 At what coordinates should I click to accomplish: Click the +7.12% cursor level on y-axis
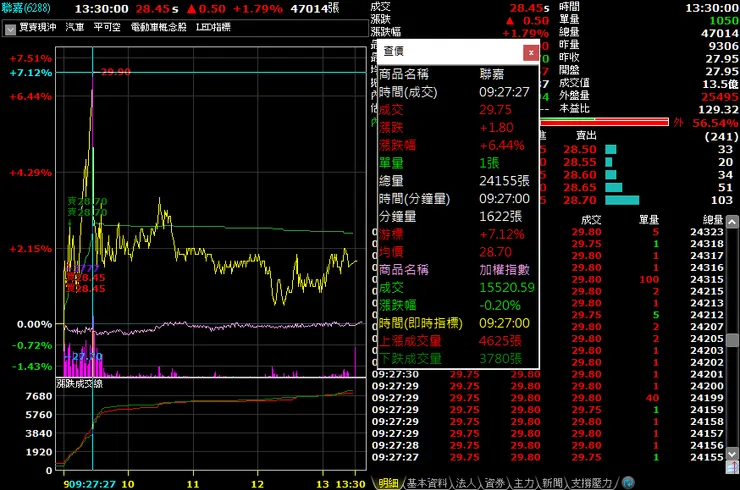(x=31, y=73)
